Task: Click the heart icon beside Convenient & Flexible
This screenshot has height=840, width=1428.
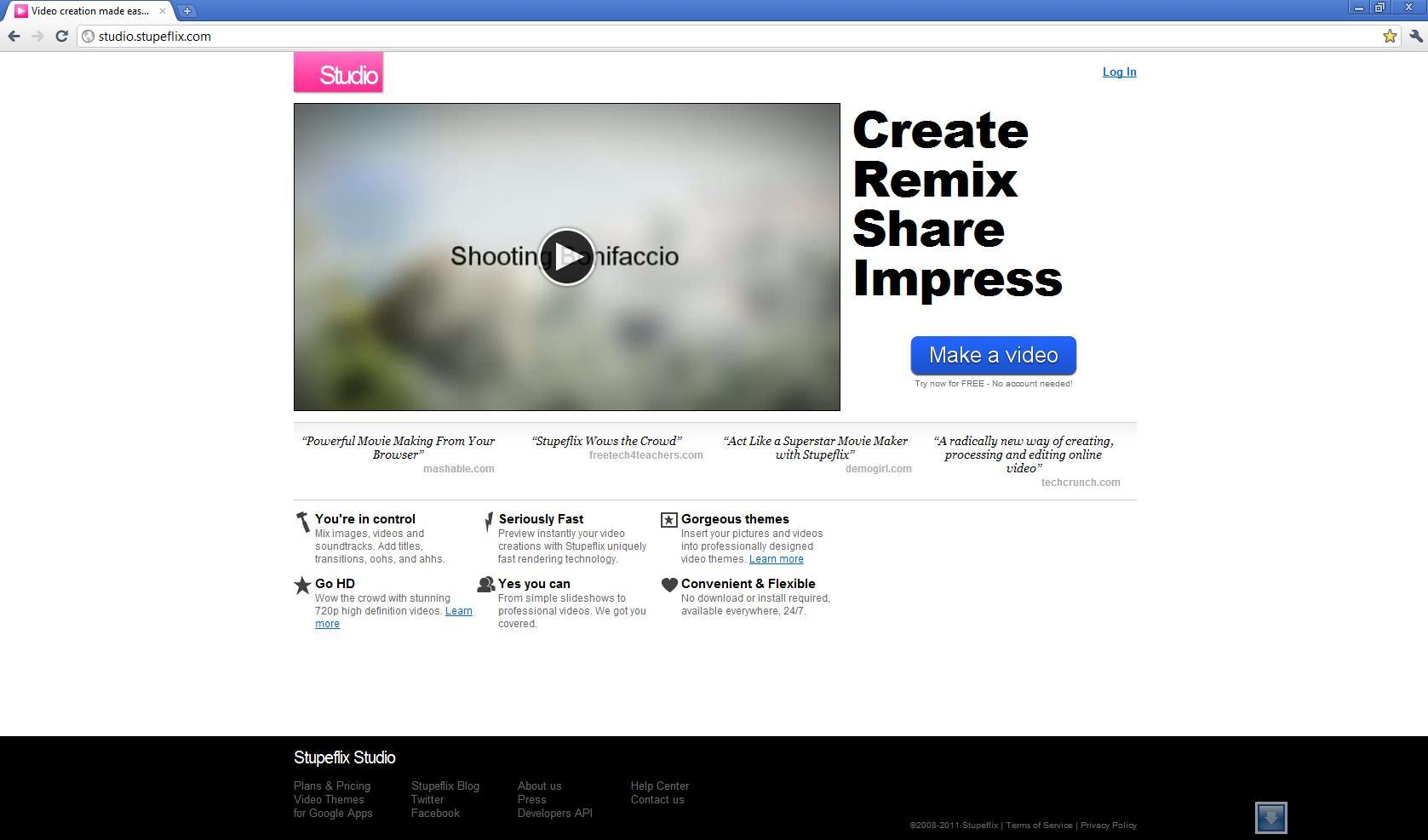Action: (x=669, y=585)
